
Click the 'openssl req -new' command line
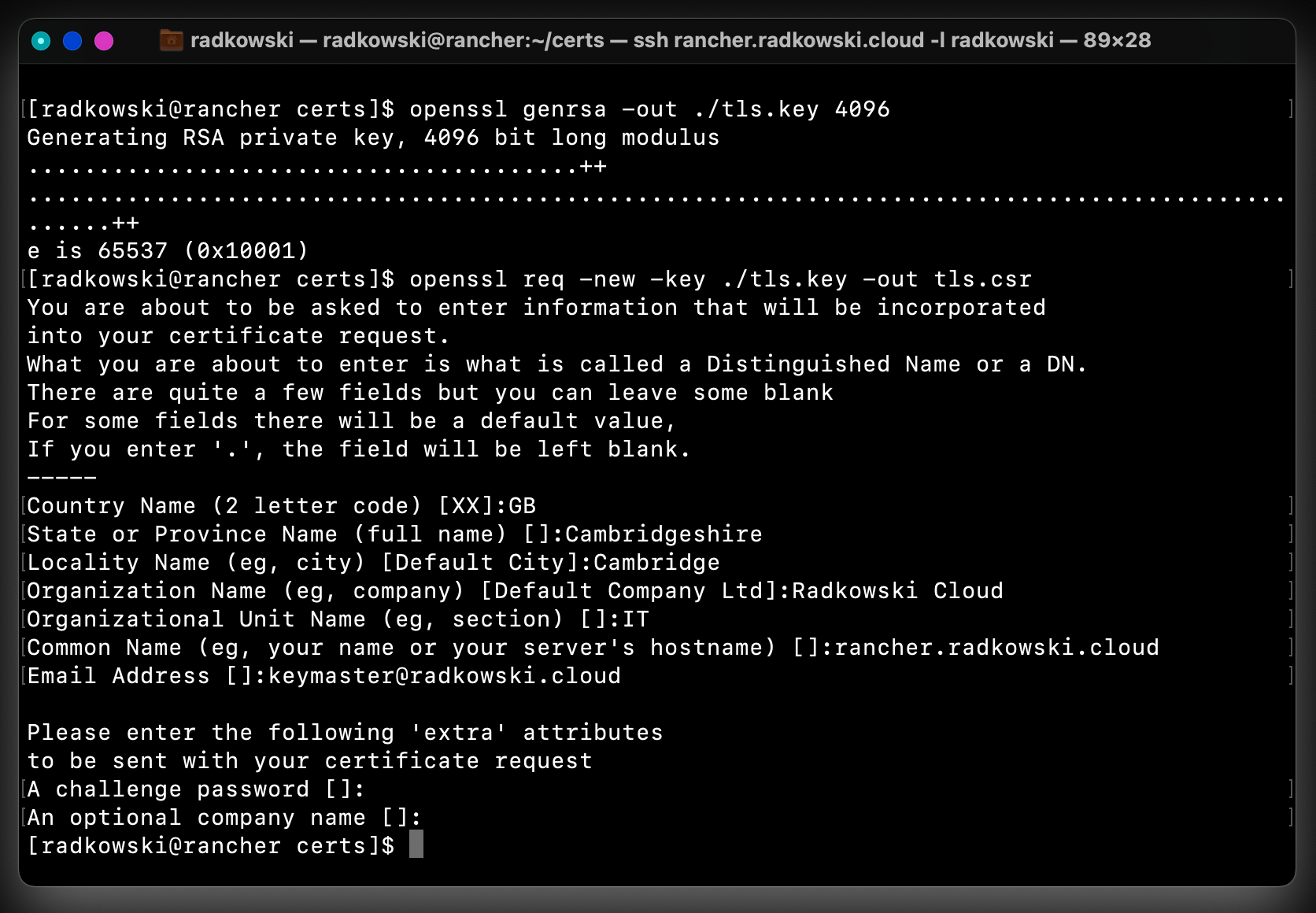[529, 279]
